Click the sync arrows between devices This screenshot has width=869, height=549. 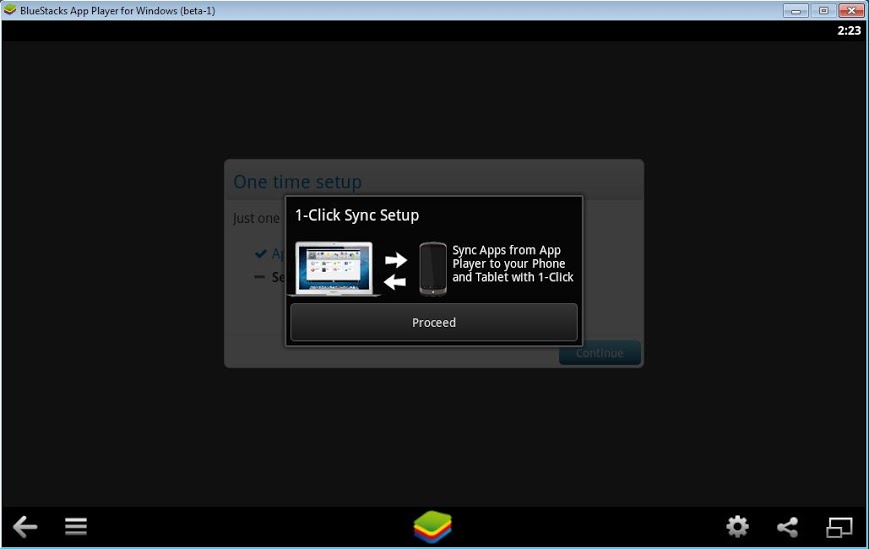[x=396, y=270]
